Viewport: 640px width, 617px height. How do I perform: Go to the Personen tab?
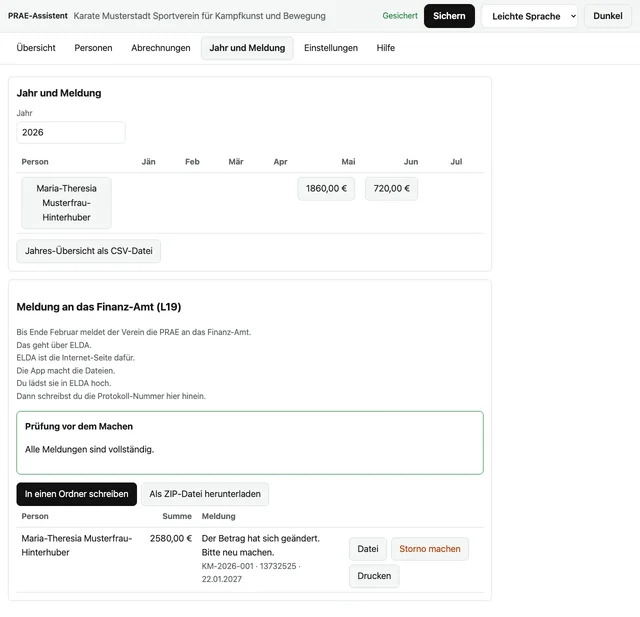(93, 48)
